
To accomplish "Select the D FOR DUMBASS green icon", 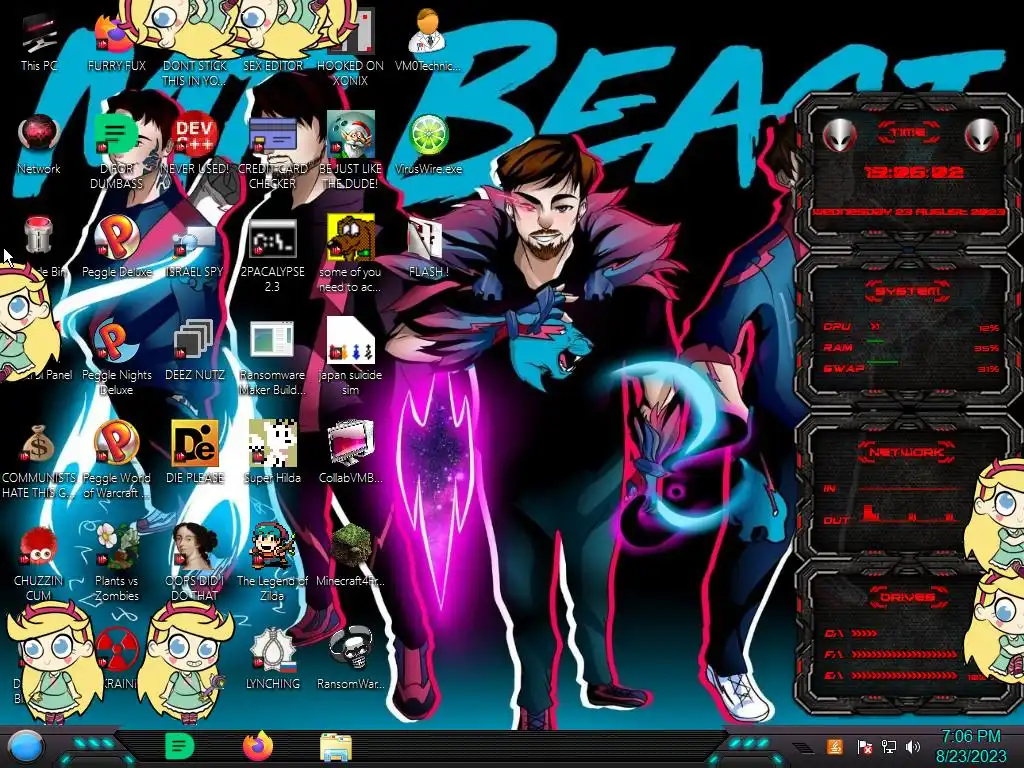I will [116, 152].
